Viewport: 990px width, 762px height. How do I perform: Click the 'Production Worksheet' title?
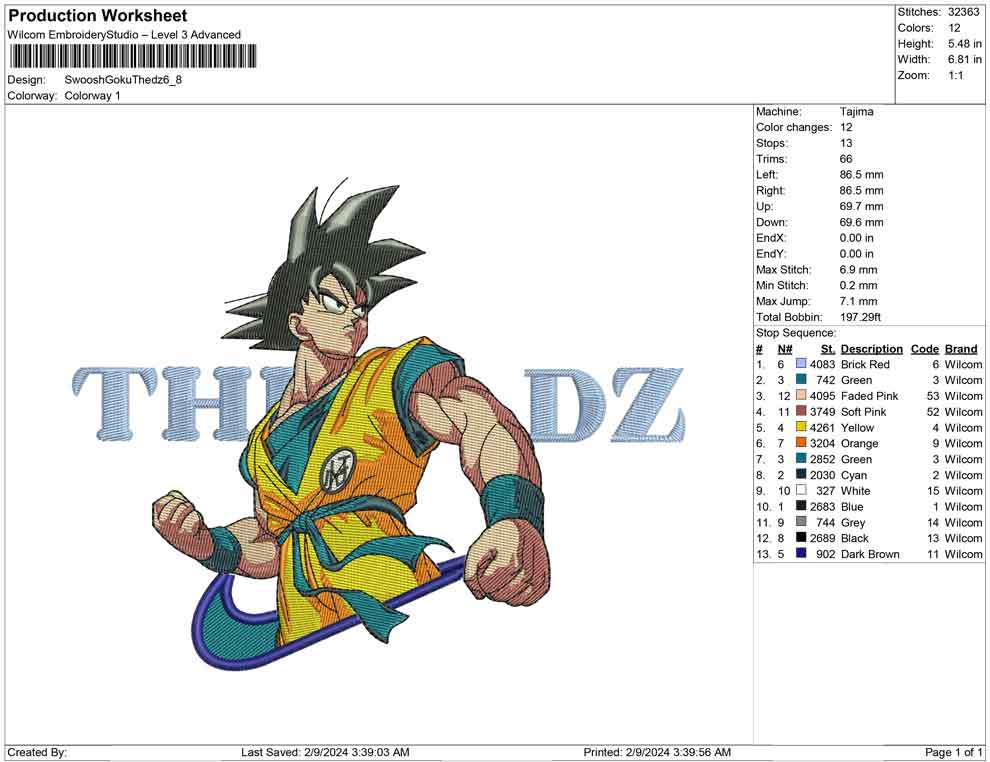click(x=98, y=16)
